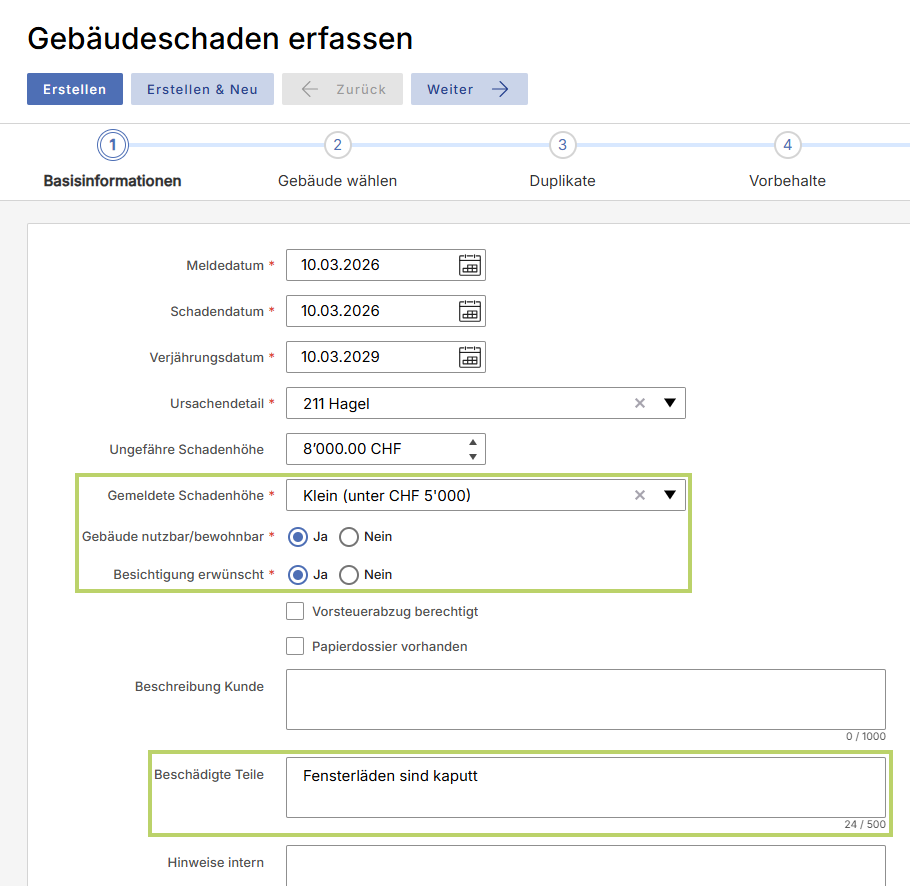Screen dimensions: 910x886
Task: Select Ja for Besichtigung erwünscht
Action: pos(297,575)
